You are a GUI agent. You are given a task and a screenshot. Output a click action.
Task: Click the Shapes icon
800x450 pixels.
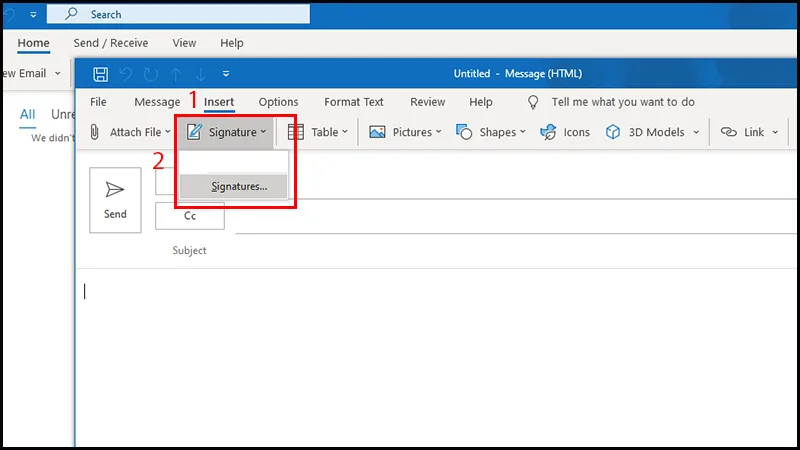[x=464, y=132]
